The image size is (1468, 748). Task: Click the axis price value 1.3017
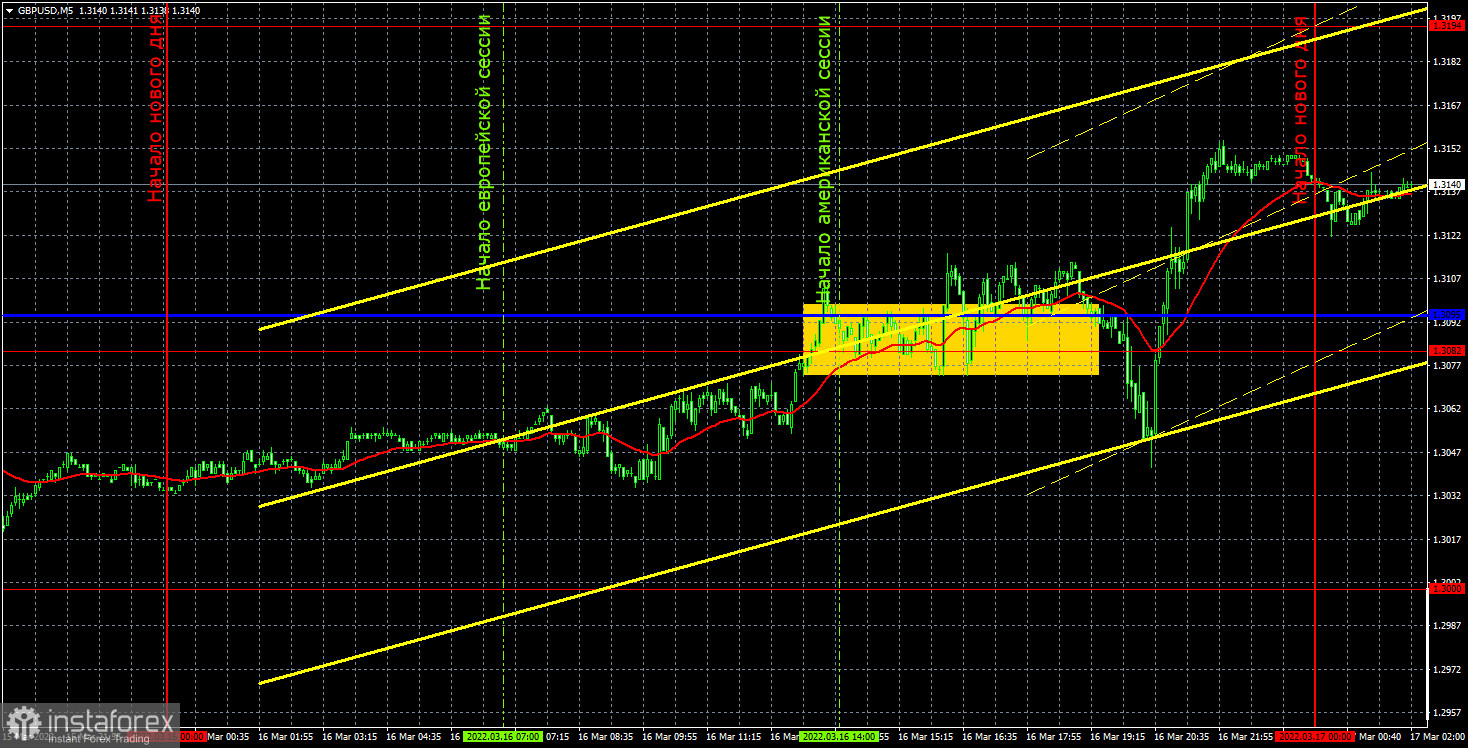(1445, 540)
